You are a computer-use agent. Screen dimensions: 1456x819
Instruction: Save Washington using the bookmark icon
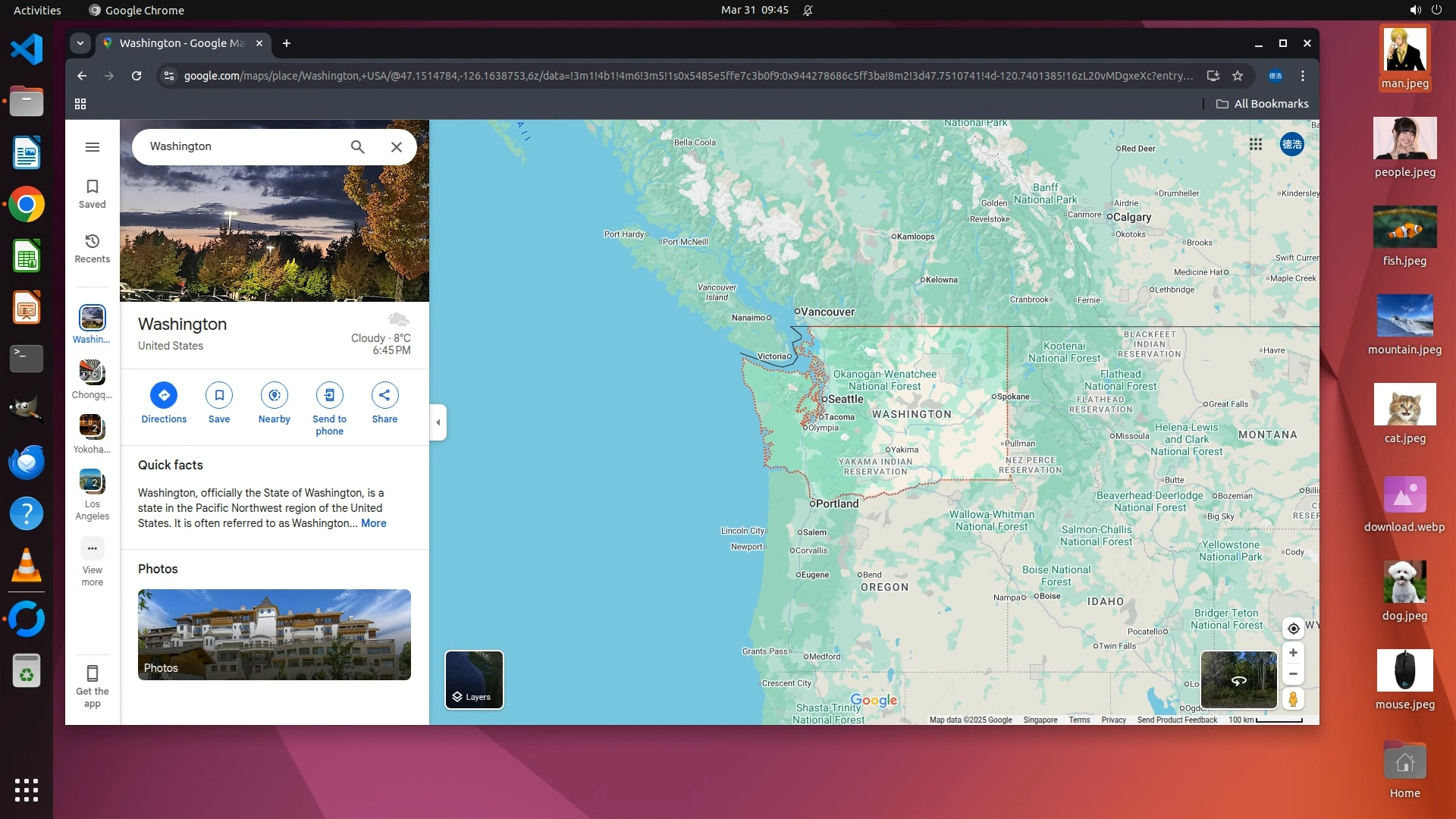pos(219,395)
